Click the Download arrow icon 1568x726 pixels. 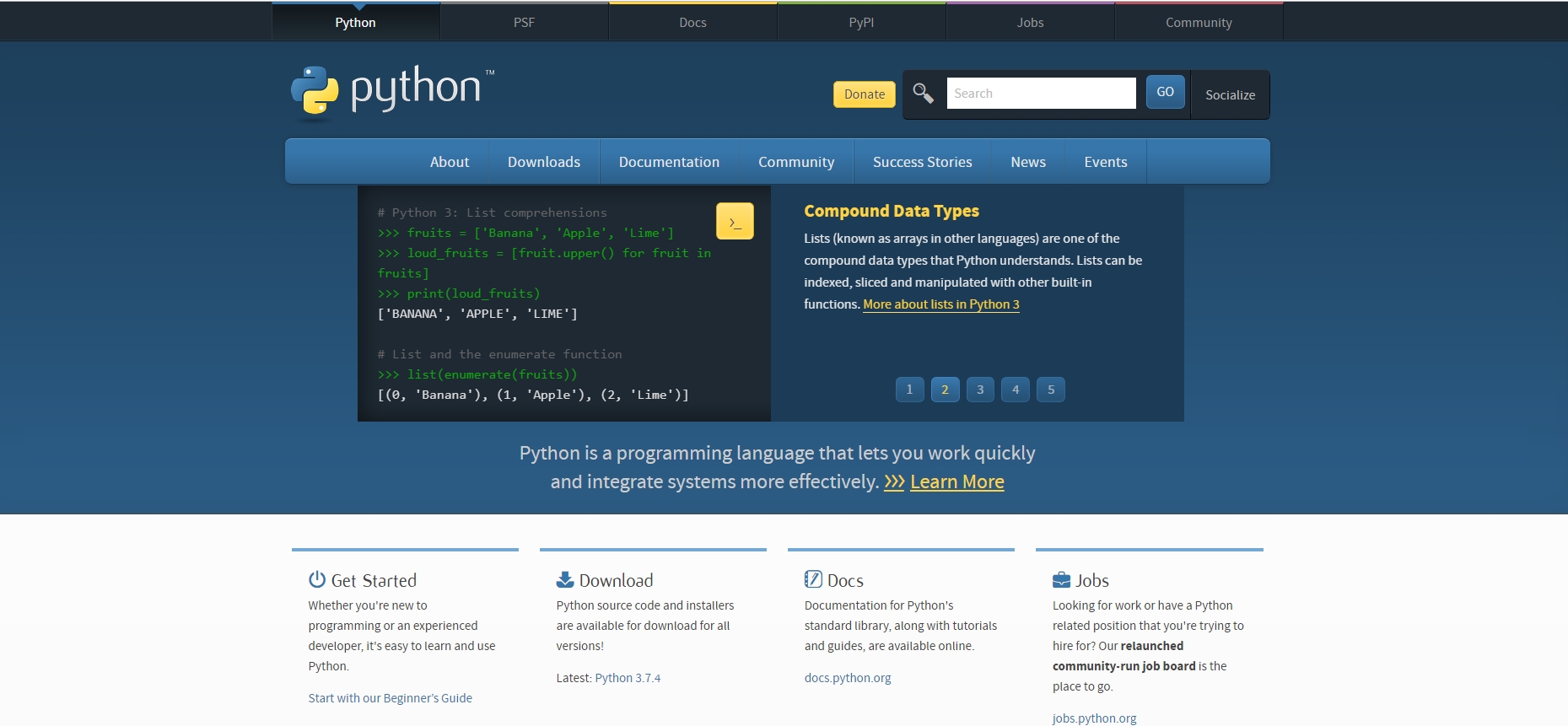565,579
